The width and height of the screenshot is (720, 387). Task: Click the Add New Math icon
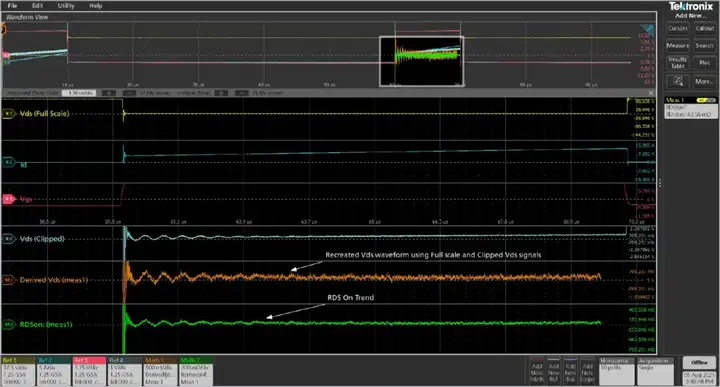(537, 371)
